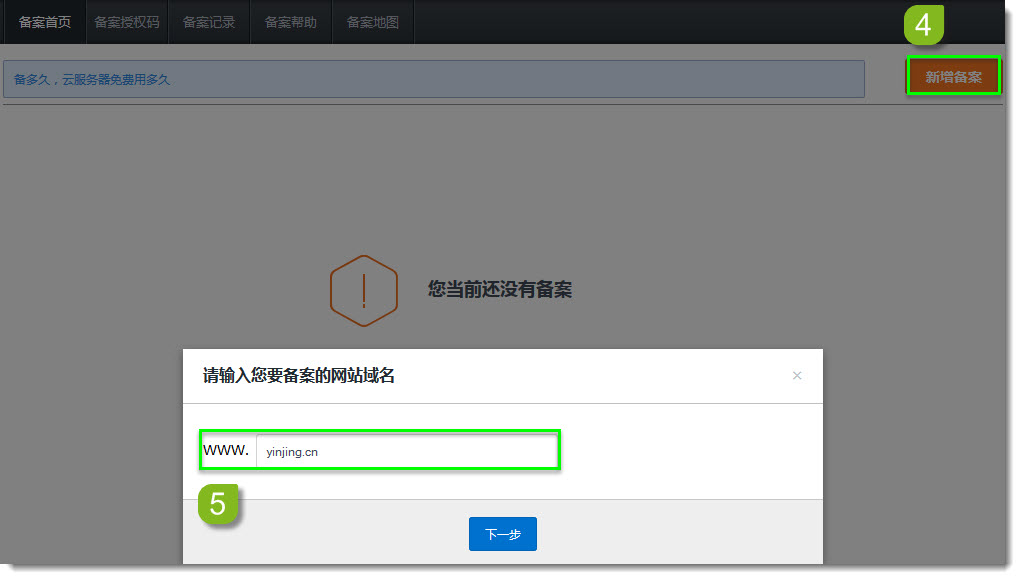Click the gray footer of the dialog

(680, 534)
